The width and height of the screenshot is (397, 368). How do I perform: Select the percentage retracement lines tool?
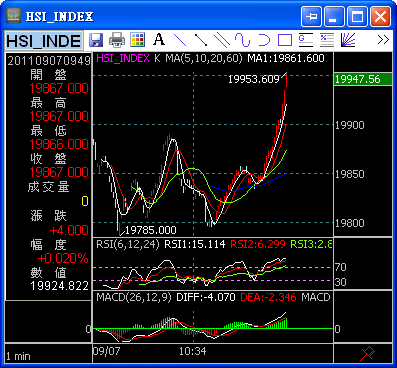pos(327,40)
